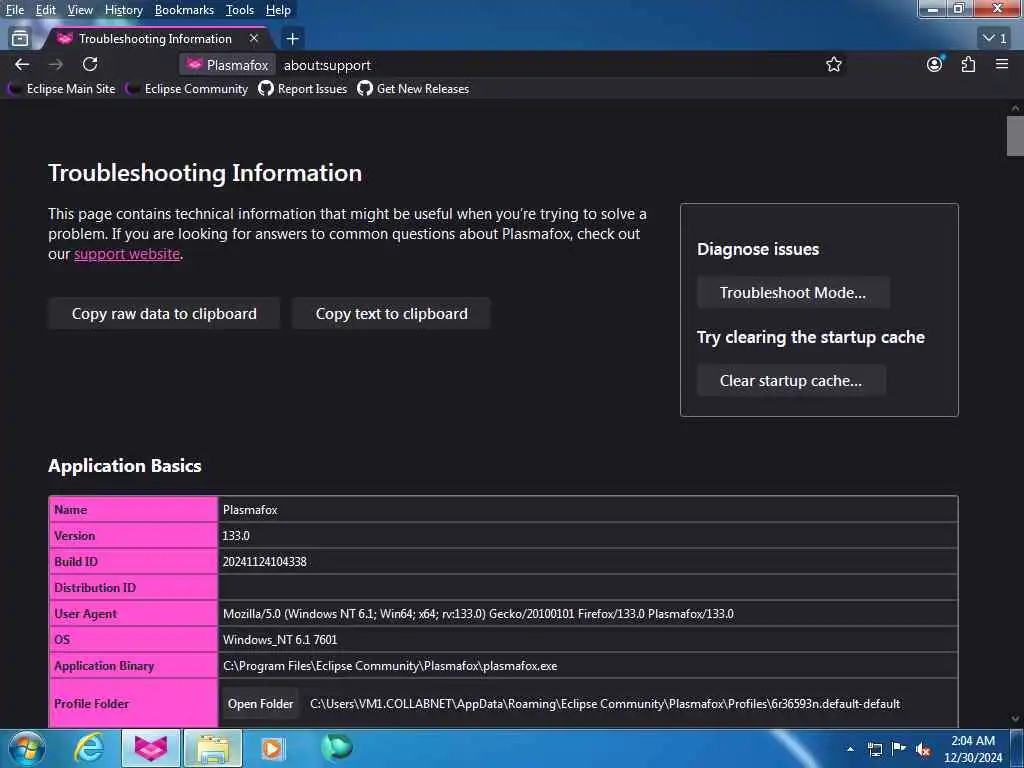Open the Bookmarks menu

tap(184, 10)
